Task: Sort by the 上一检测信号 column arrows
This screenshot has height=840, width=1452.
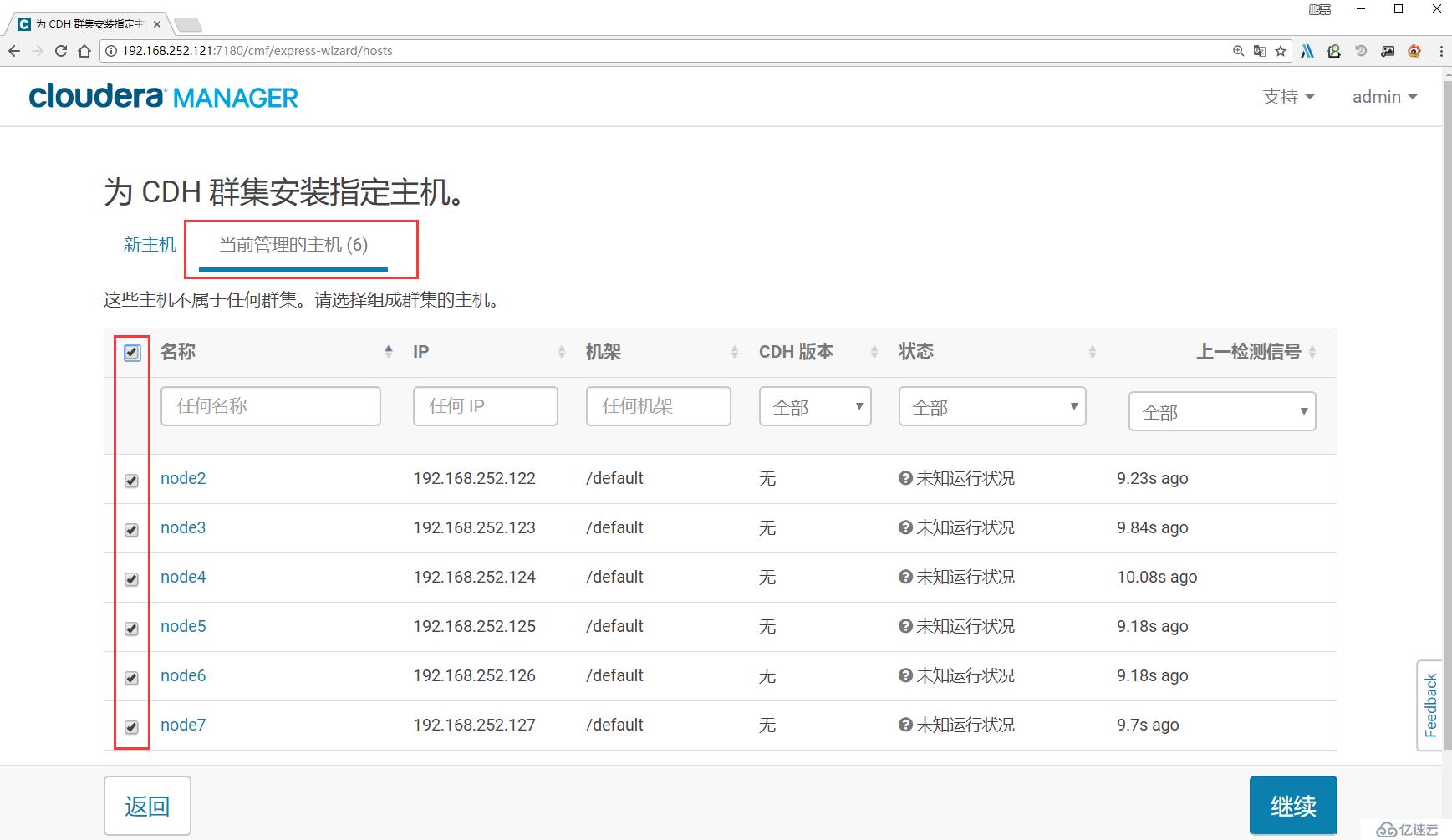Action: 1312,352
